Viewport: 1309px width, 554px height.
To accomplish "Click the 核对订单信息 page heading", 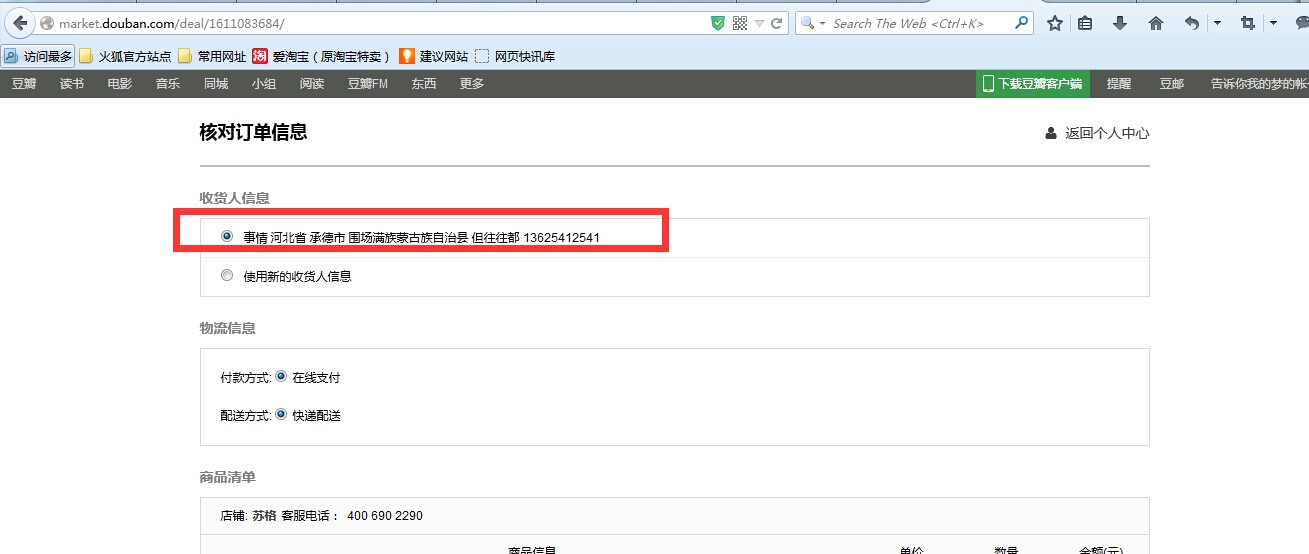I will pos(253,132).
